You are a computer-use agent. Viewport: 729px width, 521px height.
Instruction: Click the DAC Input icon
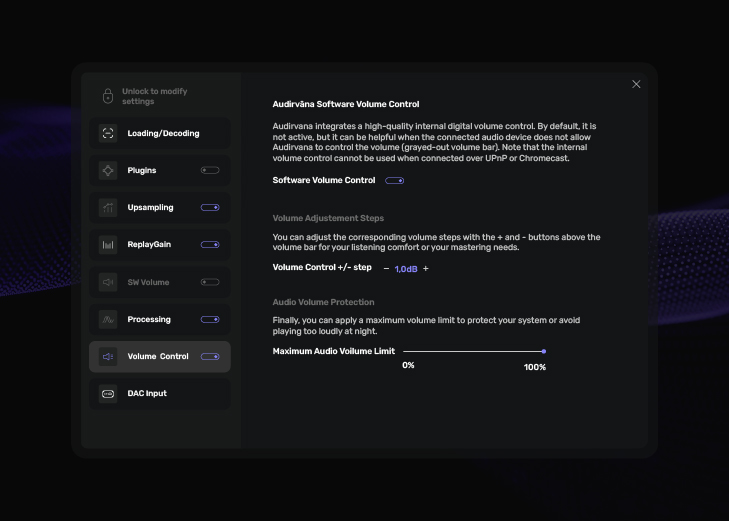(x=108, y=394)
